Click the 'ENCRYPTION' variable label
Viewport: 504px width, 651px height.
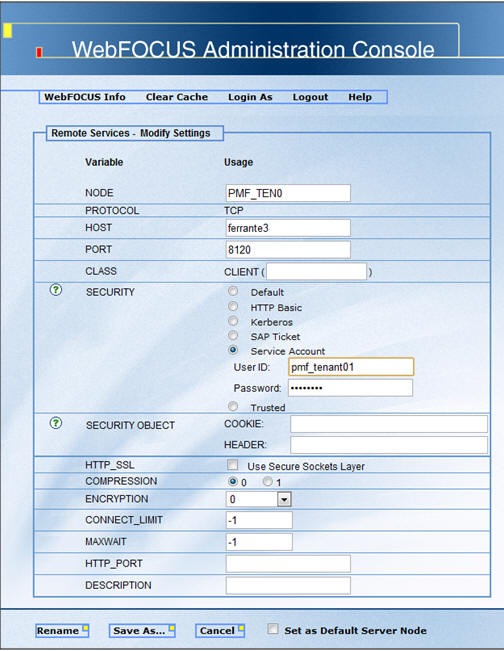pos(117,499)
